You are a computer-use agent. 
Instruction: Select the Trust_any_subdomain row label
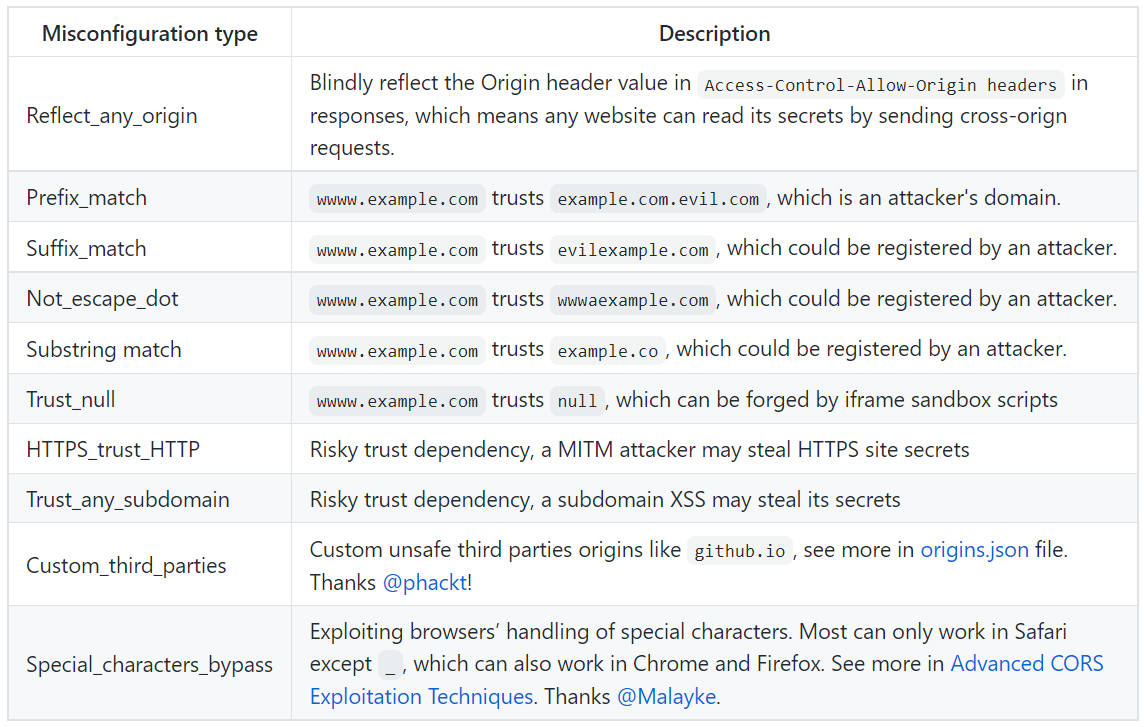[128, 499]
